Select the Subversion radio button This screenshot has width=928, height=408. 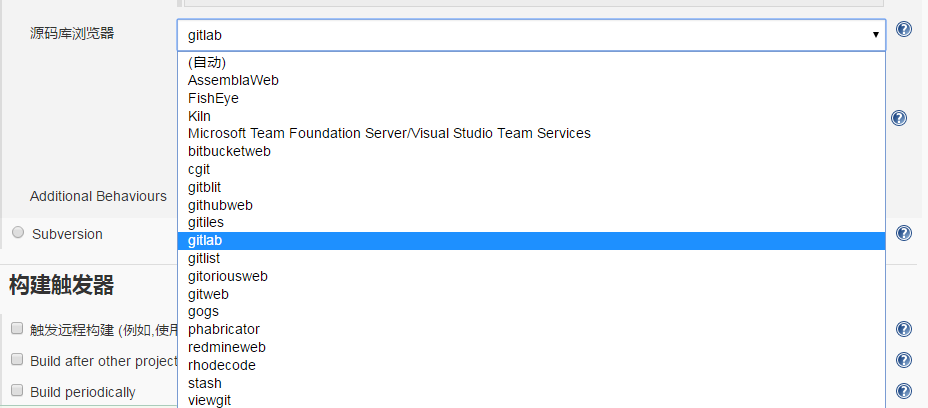tap(18, 233)
